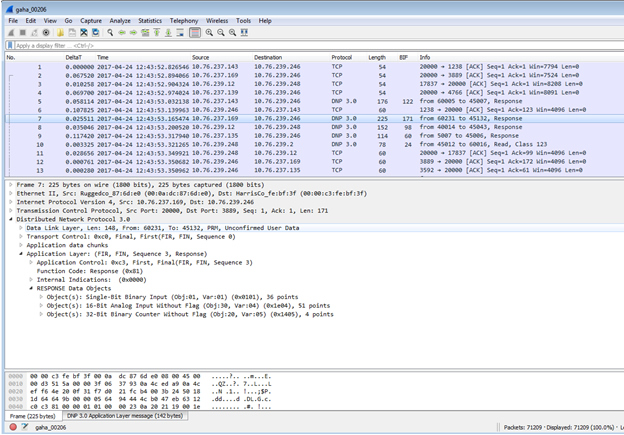The height and width of the screenshot is (435, 624).
Task: Start capturing packets with shark fin icon
Action: tap(11, 33)
